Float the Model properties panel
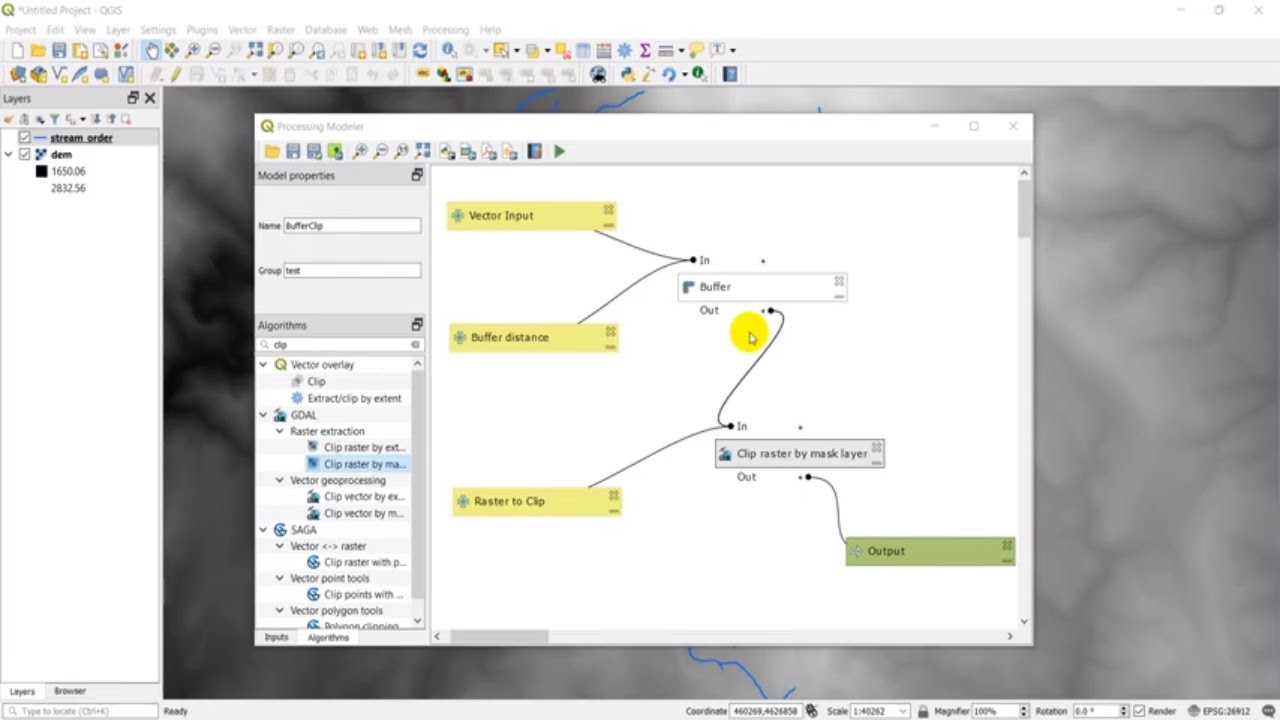Viewport: 1280px width, 720px height. click(x=417, y=175)
